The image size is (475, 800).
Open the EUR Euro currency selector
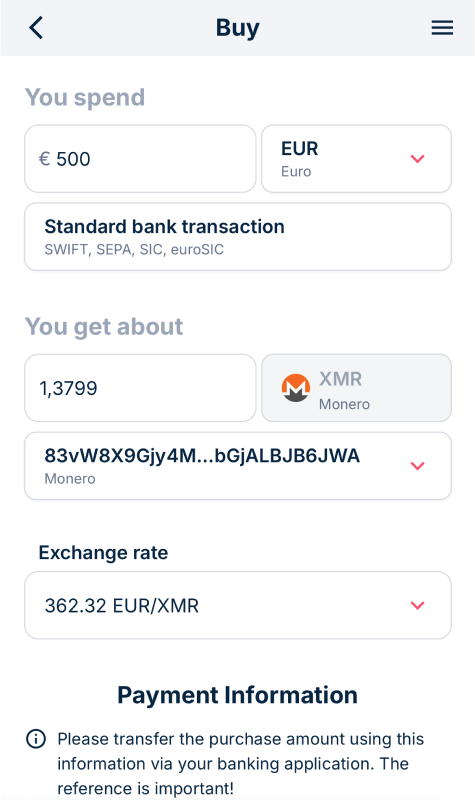point(356,159)
